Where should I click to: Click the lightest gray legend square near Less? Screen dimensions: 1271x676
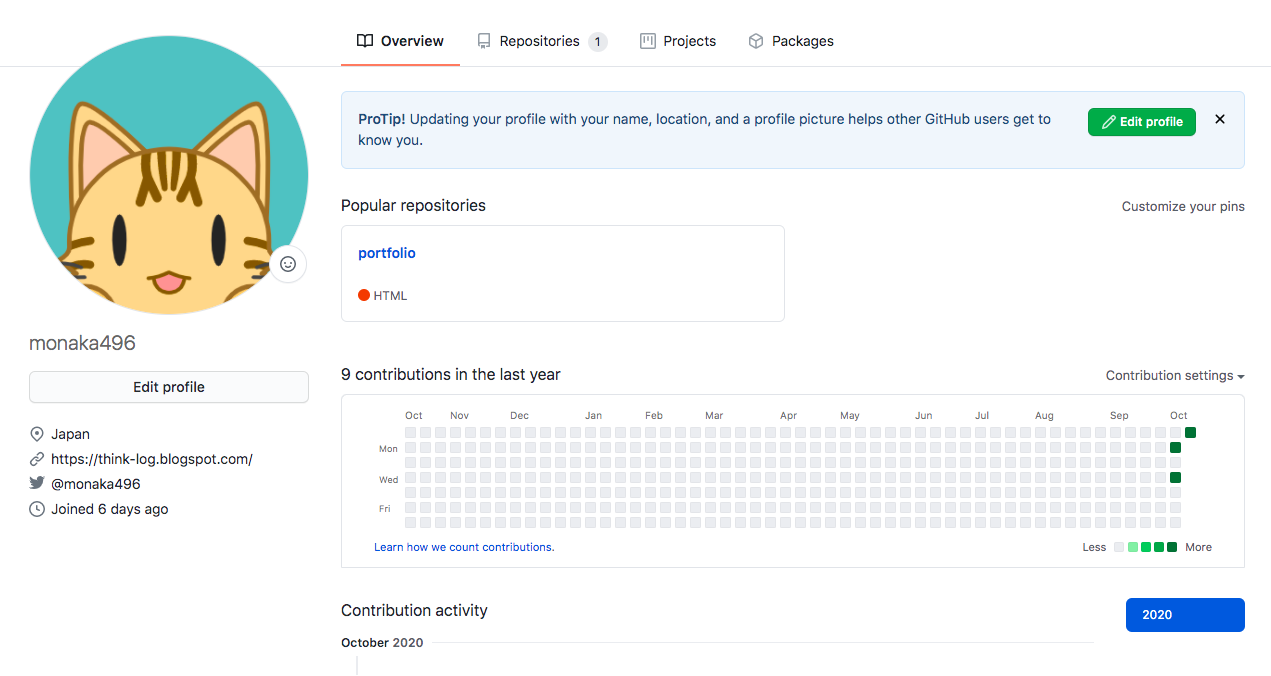(1119, 547)
